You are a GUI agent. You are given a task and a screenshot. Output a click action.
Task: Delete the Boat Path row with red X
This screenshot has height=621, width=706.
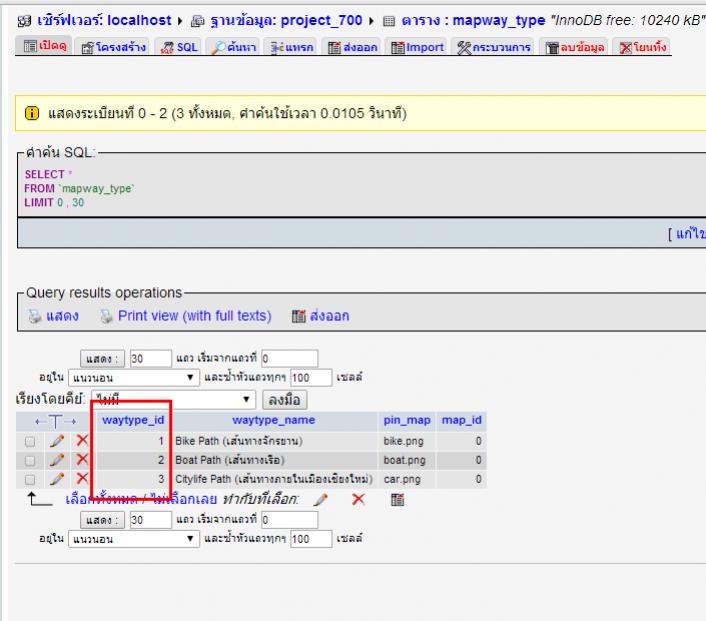click(x=83, y=460)
